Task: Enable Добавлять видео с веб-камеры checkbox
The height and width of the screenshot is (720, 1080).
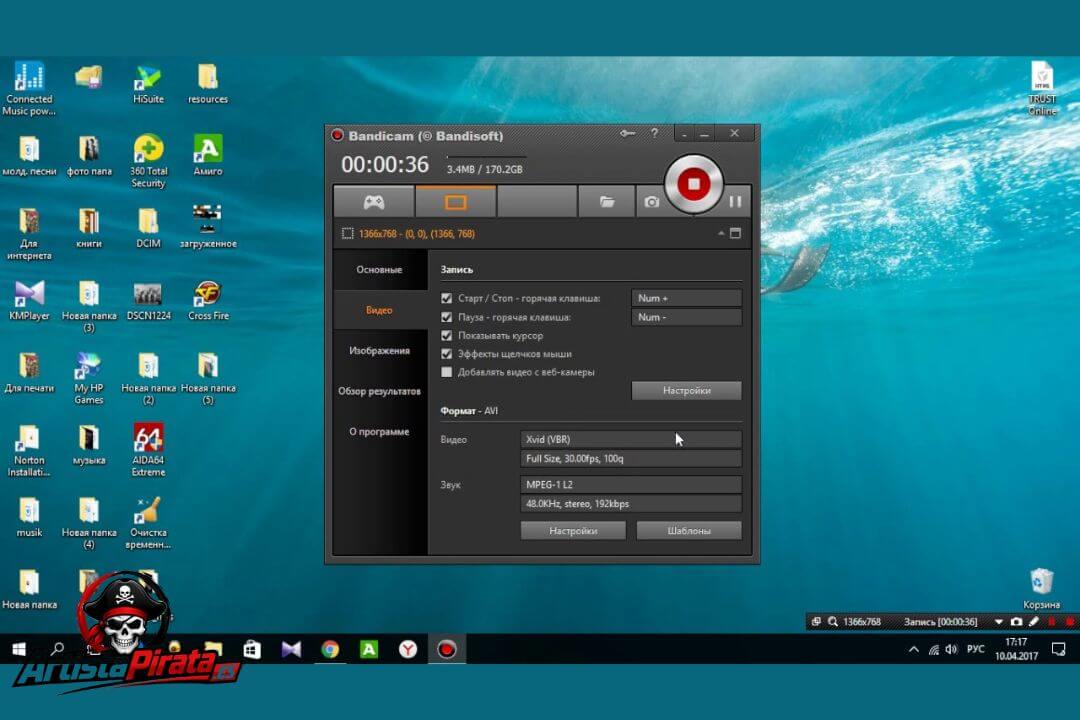Action: (446, 372)
